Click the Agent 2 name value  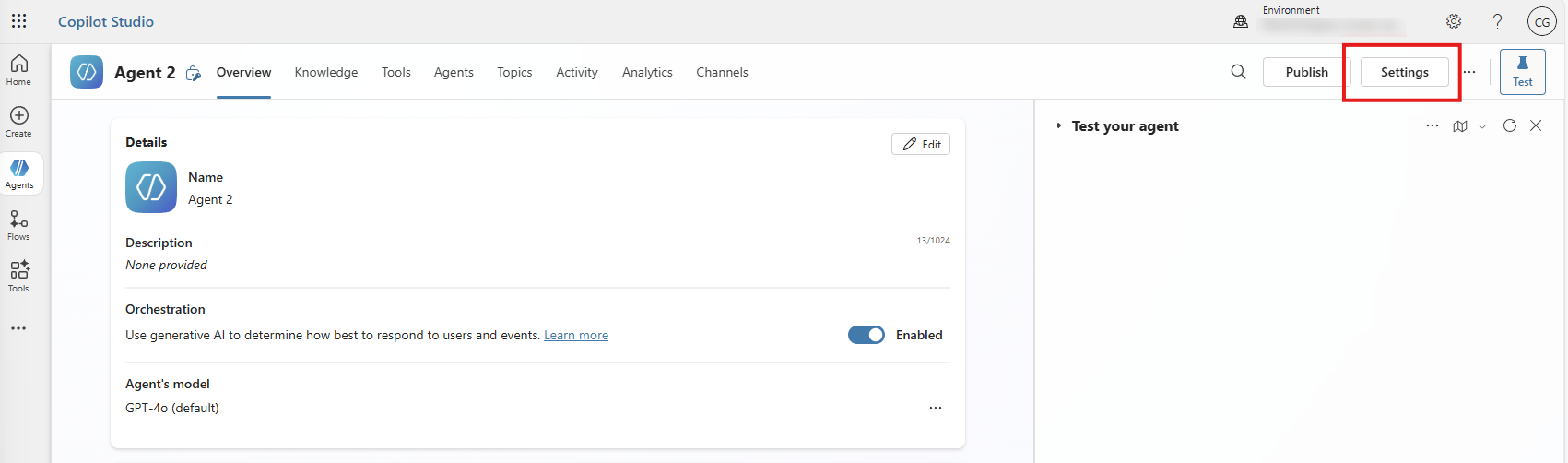pos(210,199)
